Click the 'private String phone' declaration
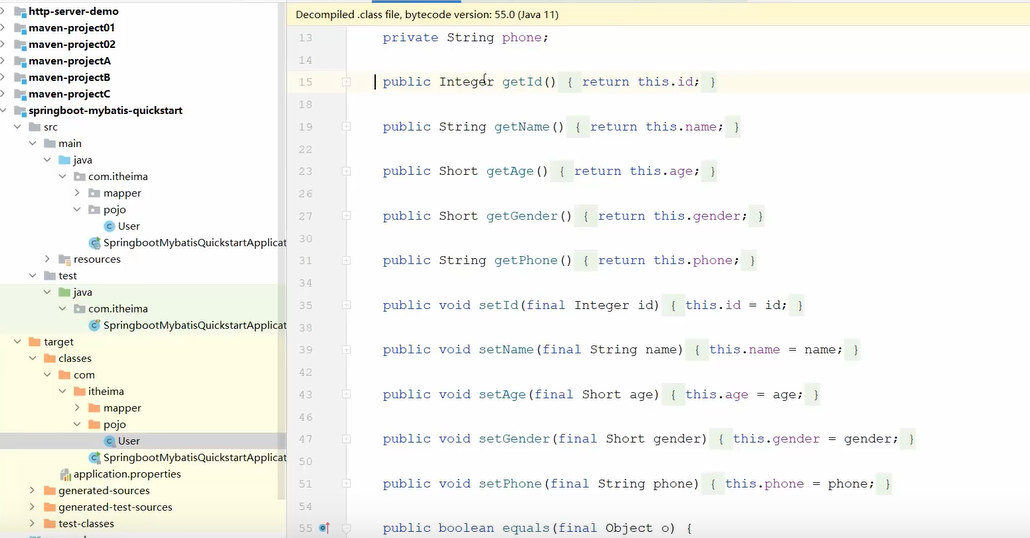 coord(465,37)
